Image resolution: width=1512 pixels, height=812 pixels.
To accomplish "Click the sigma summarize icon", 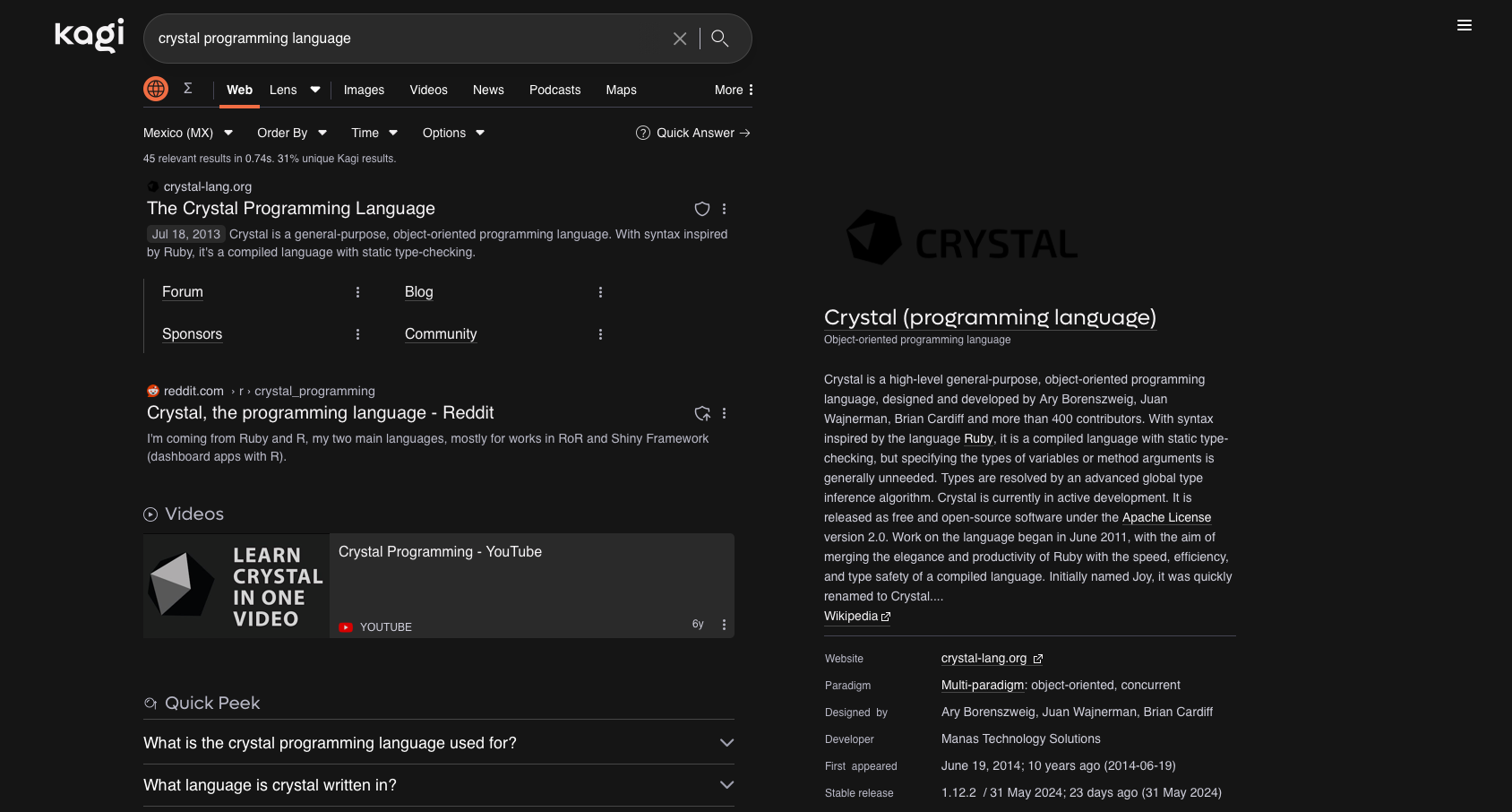I will pos(188,88).
